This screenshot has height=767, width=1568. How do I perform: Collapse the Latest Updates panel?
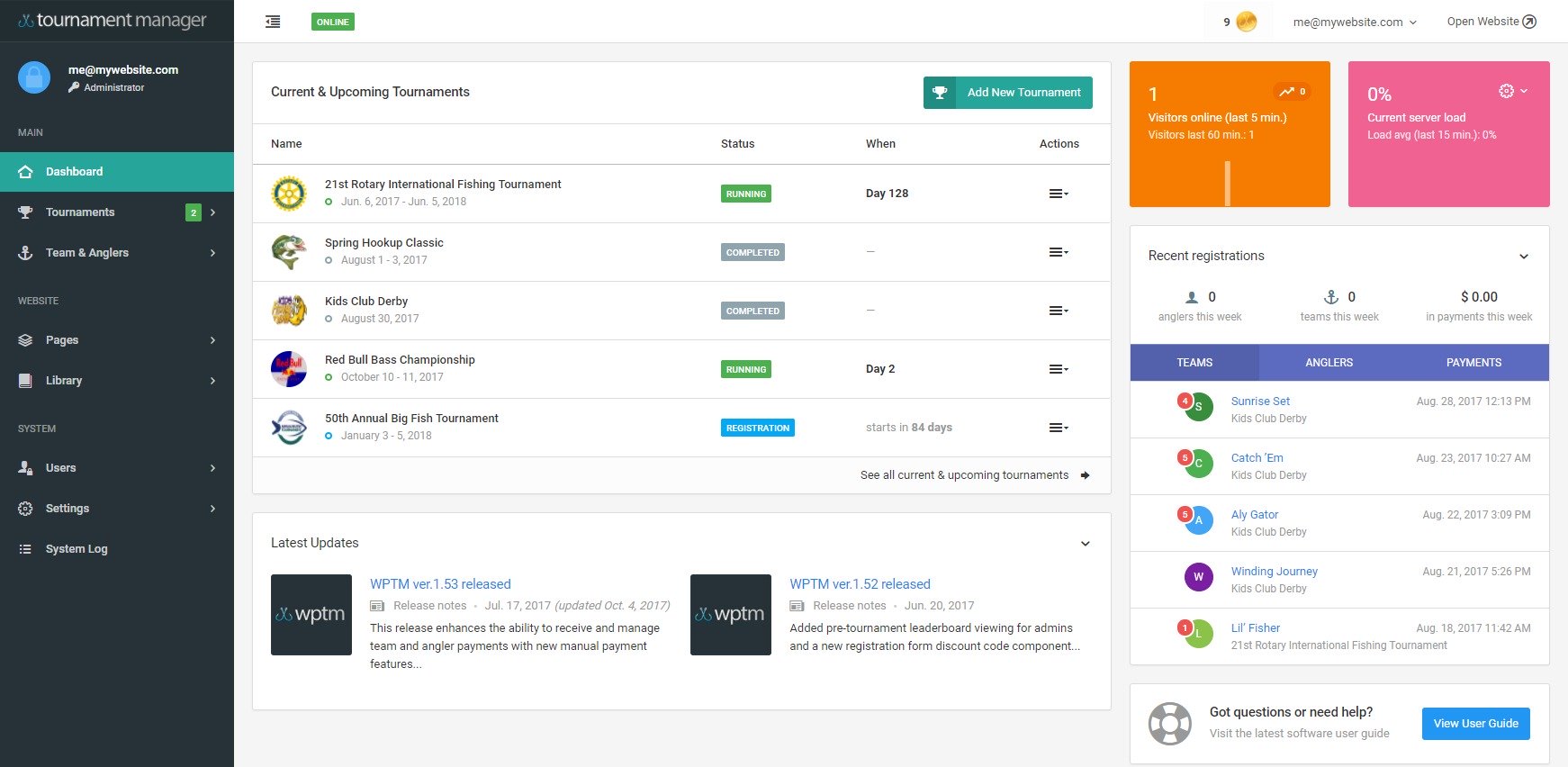click(x=1085, y=544)
